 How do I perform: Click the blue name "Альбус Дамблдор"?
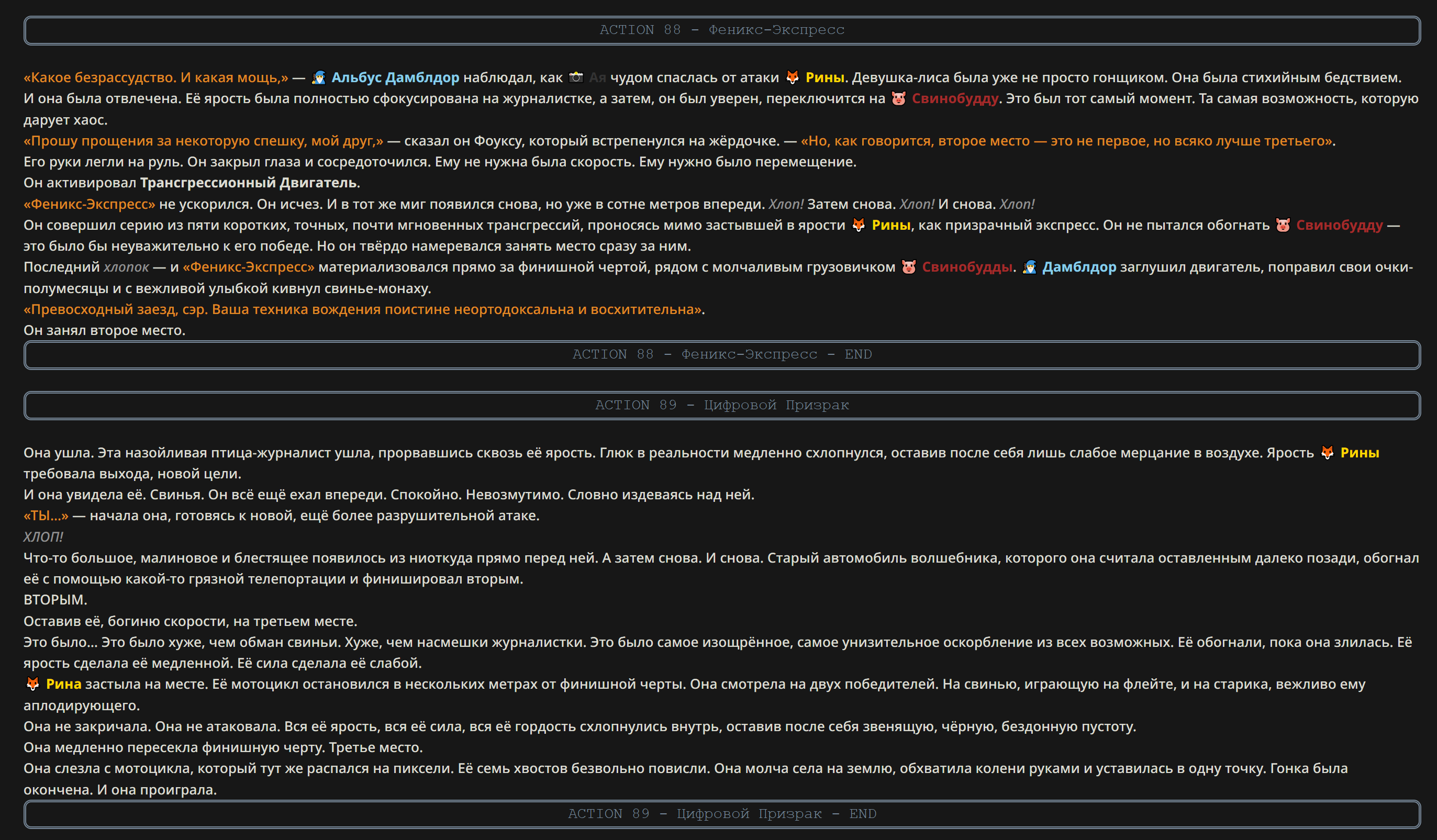tap(395, 77)
